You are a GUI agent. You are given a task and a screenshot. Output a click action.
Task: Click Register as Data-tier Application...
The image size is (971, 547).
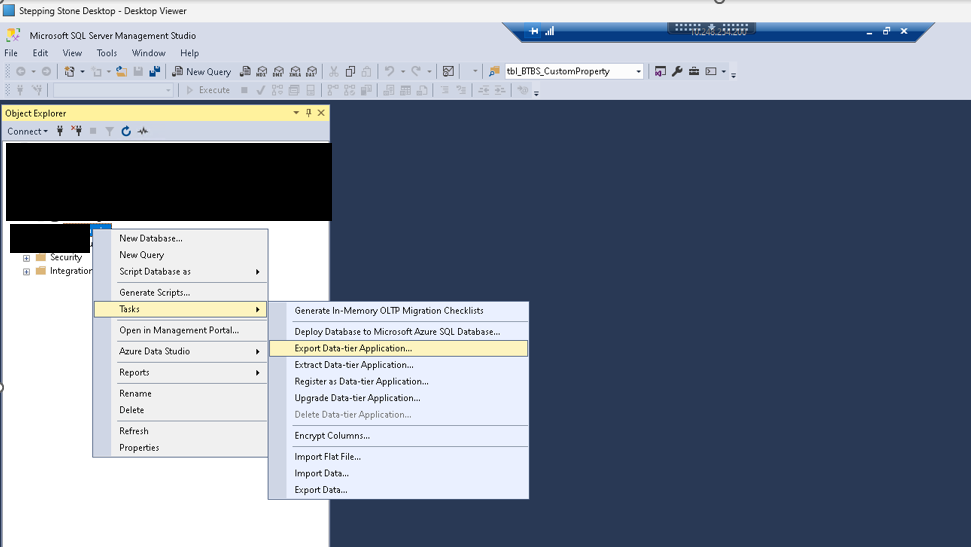[x=399, y=382]
